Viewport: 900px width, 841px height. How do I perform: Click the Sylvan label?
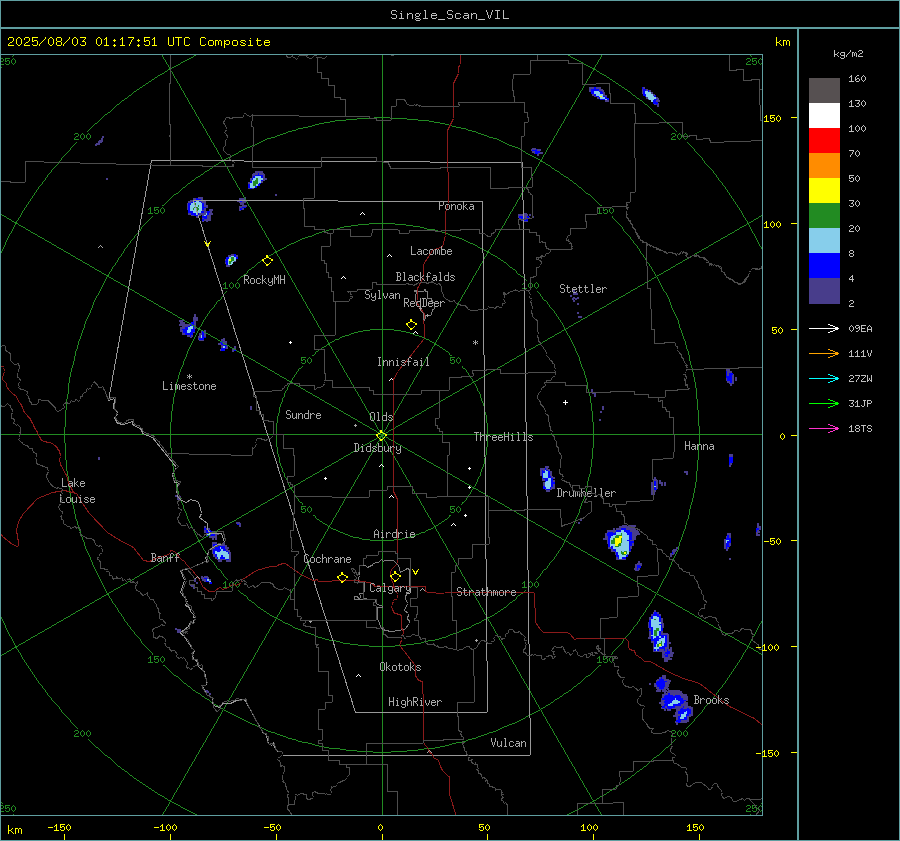tap(382, 295)
